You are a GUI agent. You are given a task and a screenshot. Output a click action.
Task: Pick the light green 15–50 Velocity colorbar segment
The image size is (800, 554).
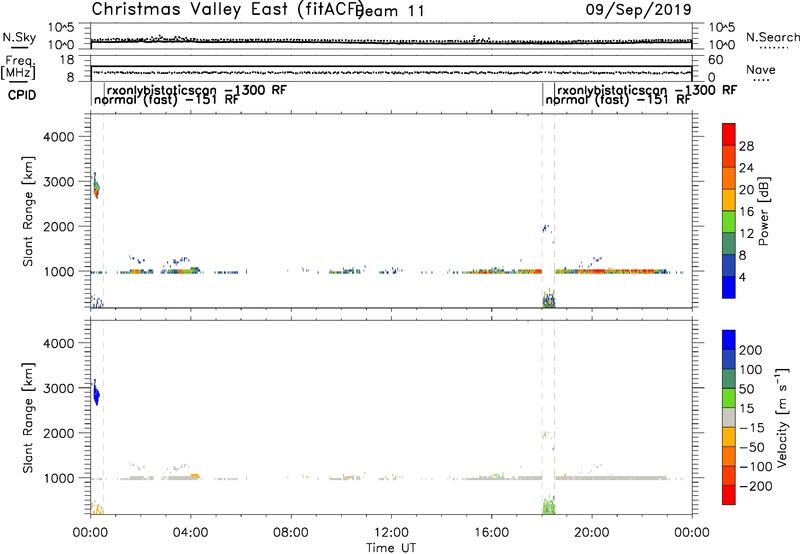(729, 398)
